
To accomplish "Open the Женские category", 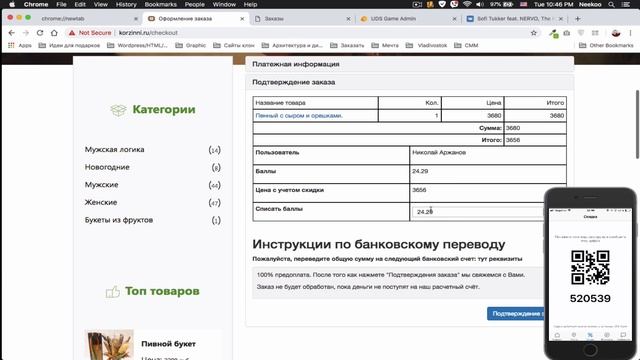I will (x=101, y=202).
